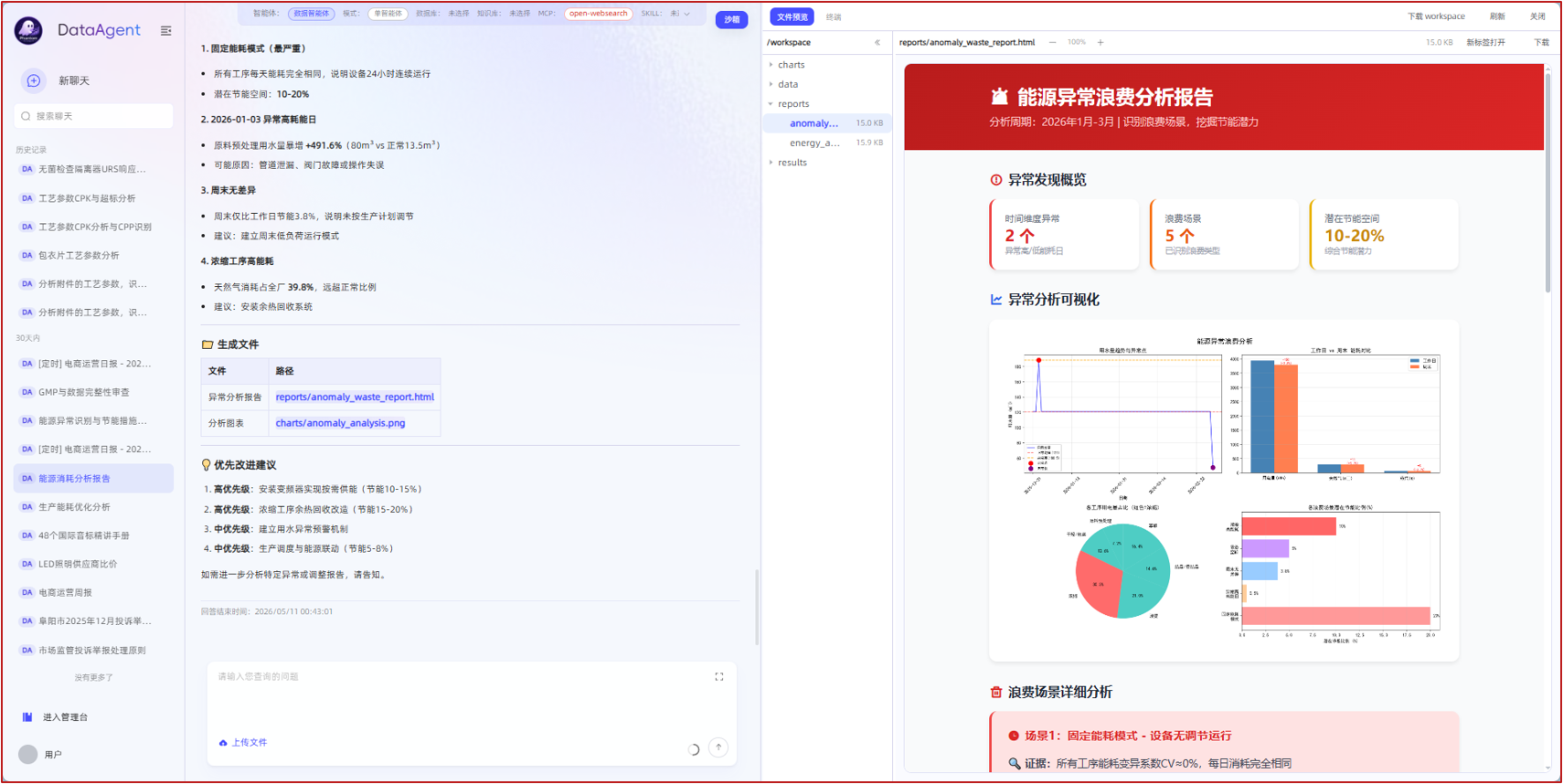This screenshot has height=784, width=1563.
Task: Click the anomaly analysis chart image
Action: [x=1223, y=491]
